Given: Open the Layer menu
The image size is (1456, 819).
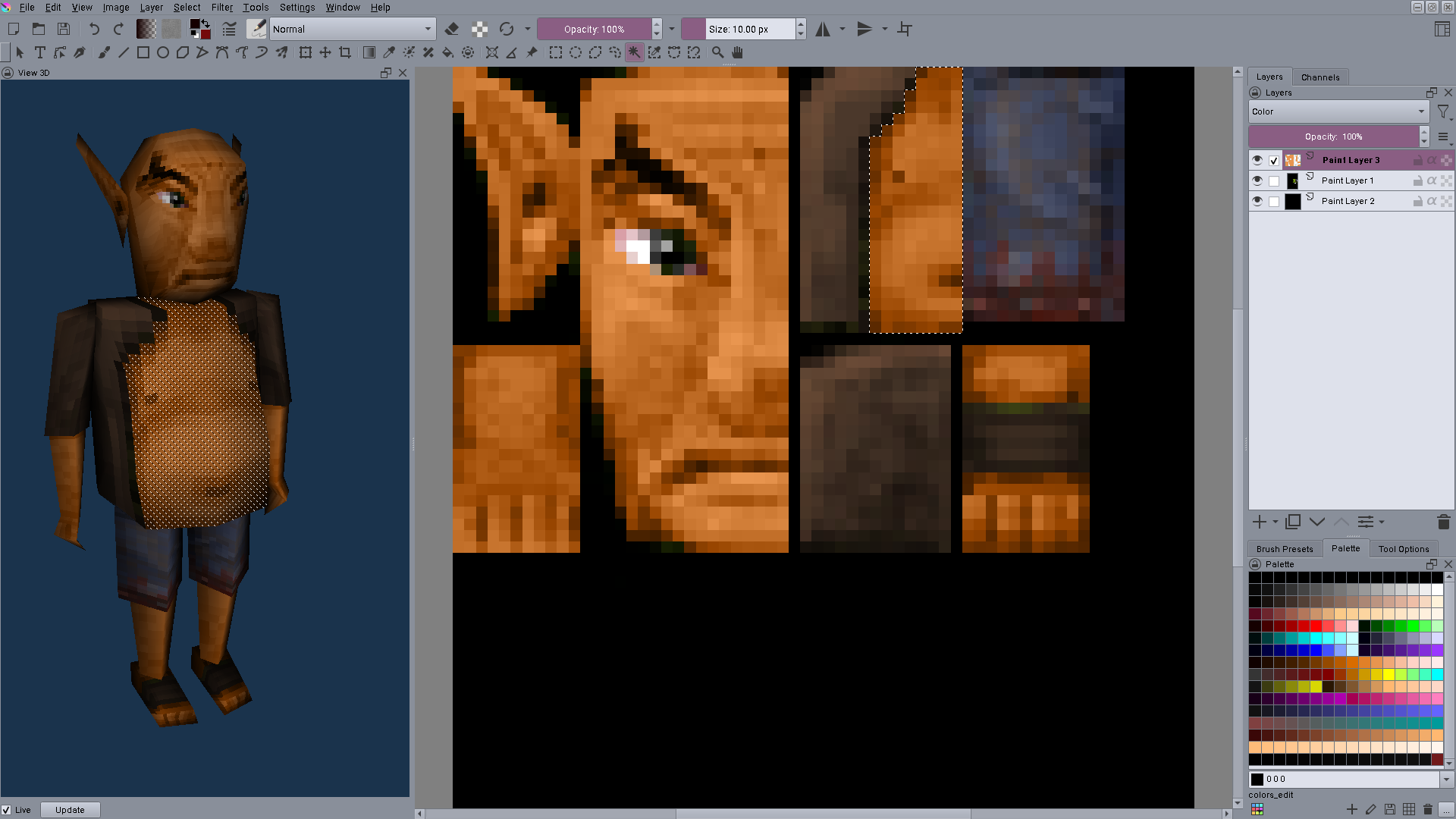Looking at the screenshot, I should 152,8.
